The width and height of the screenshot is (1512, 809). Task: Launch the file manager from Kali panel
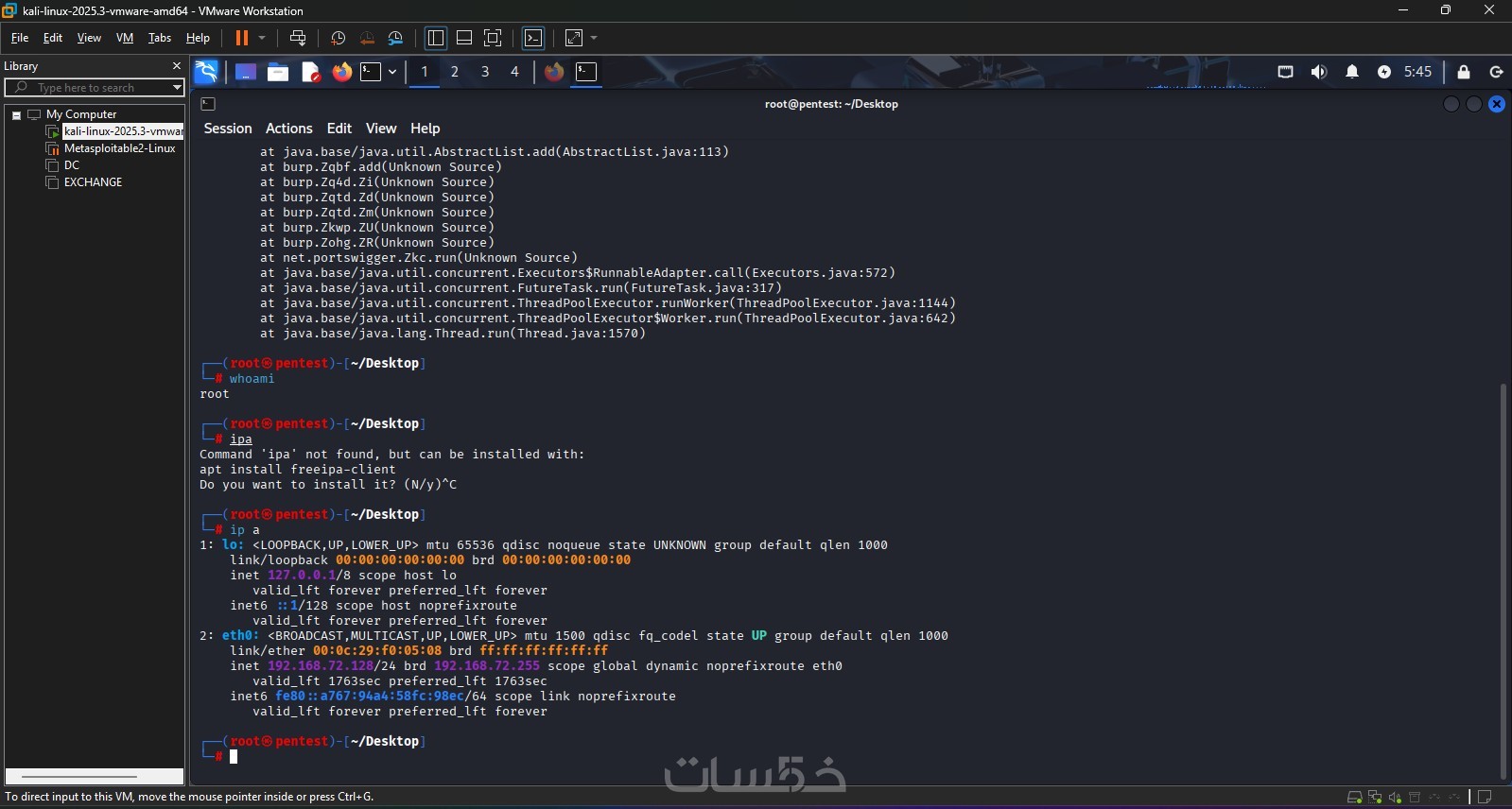point(278,72)
